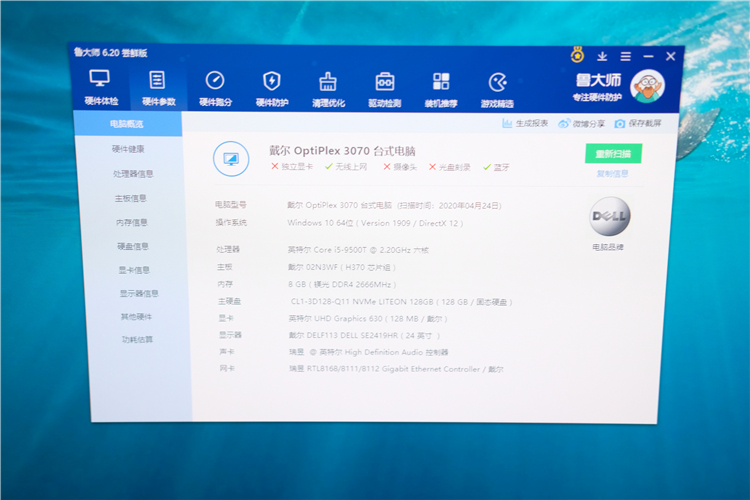Select 电脑概览 in sidebar

point(127,124)
